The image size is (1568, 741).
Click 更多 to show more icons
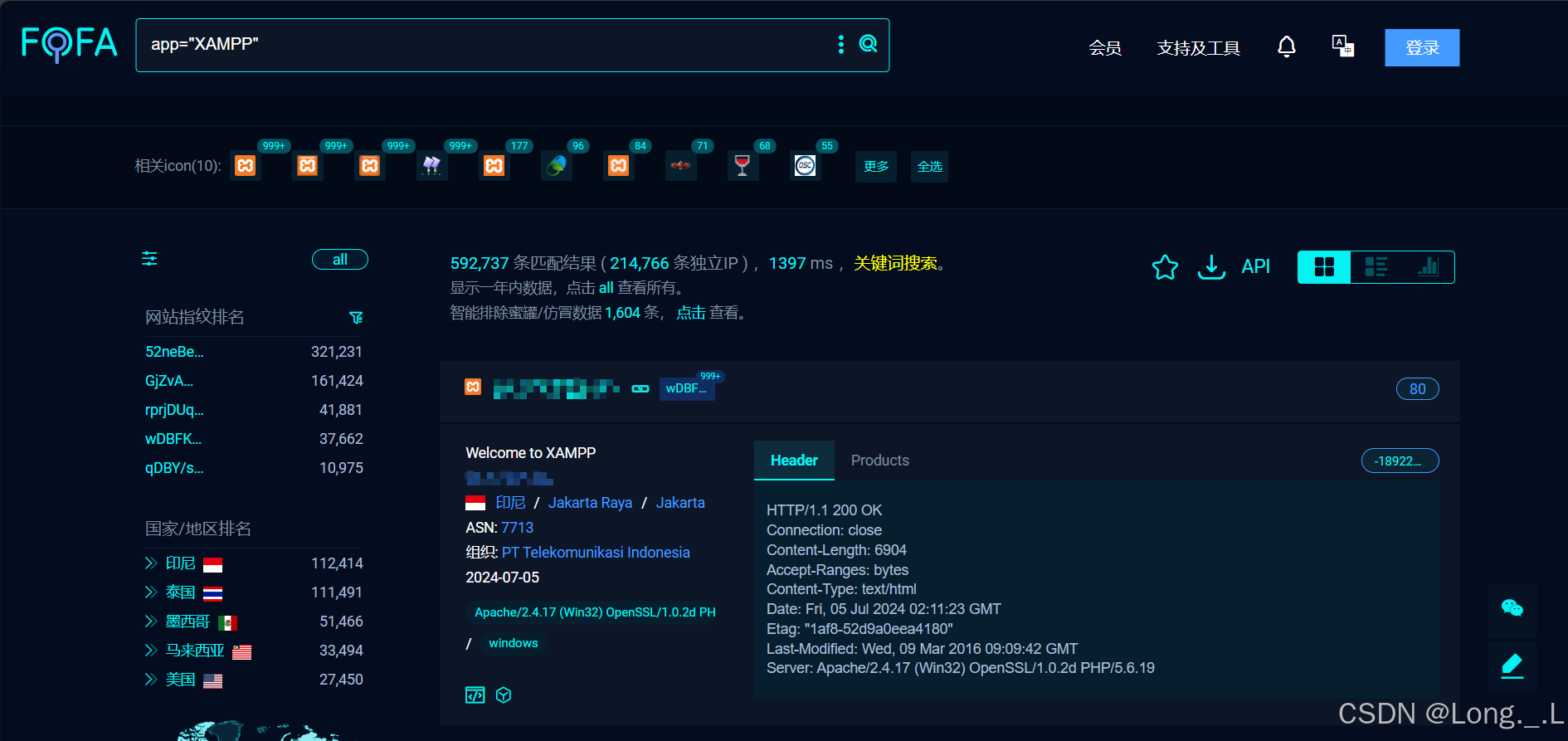[876, 167]
